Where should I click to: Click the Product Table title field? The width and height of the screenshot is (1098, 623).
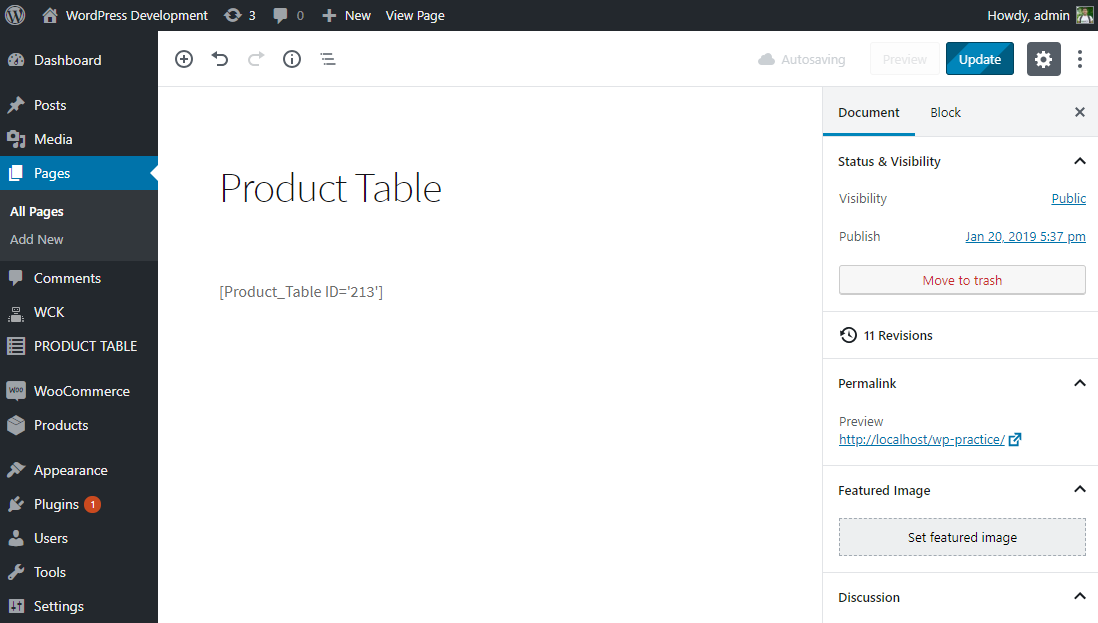331,188
